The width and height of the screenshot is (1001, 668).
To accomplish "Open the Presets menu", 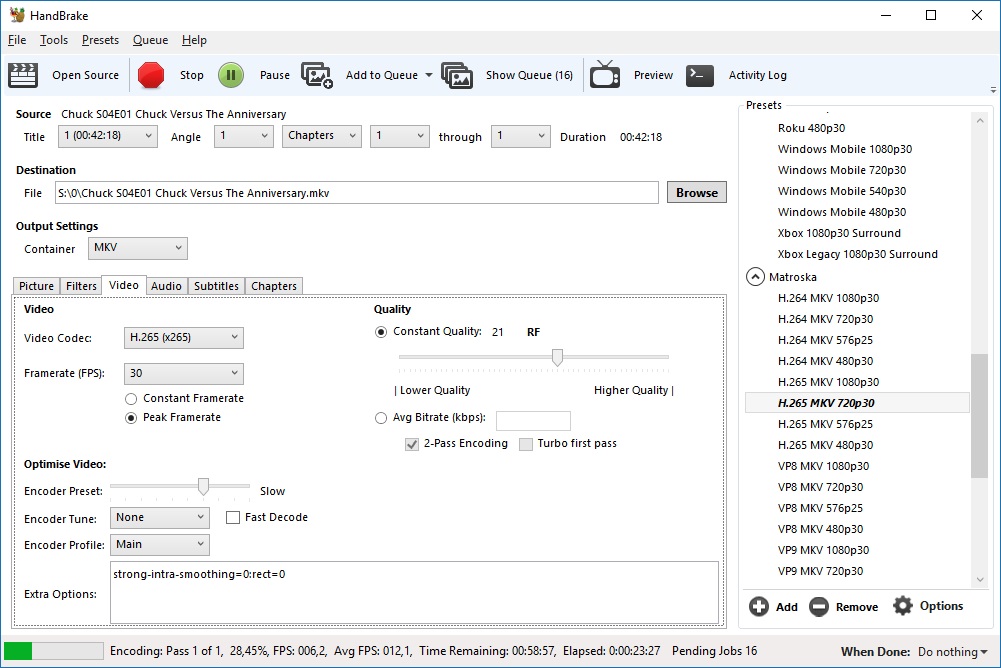I will tap(100, 40).
